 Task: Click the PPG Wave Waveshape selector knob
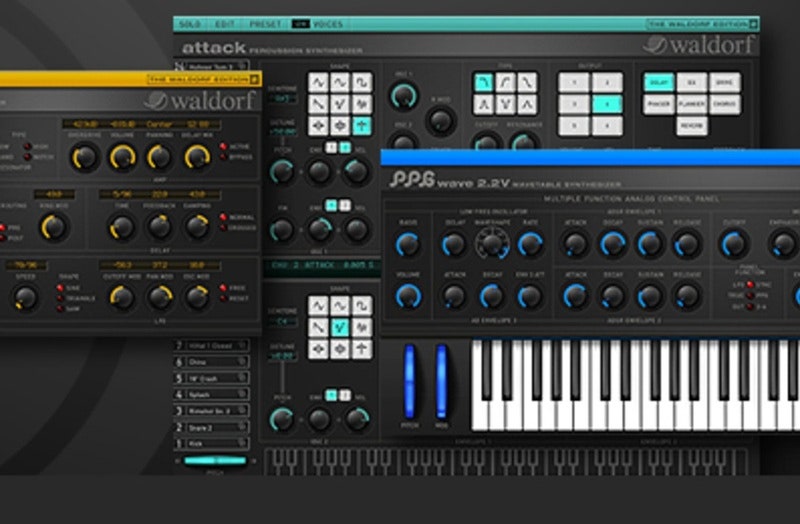(491, 243)
